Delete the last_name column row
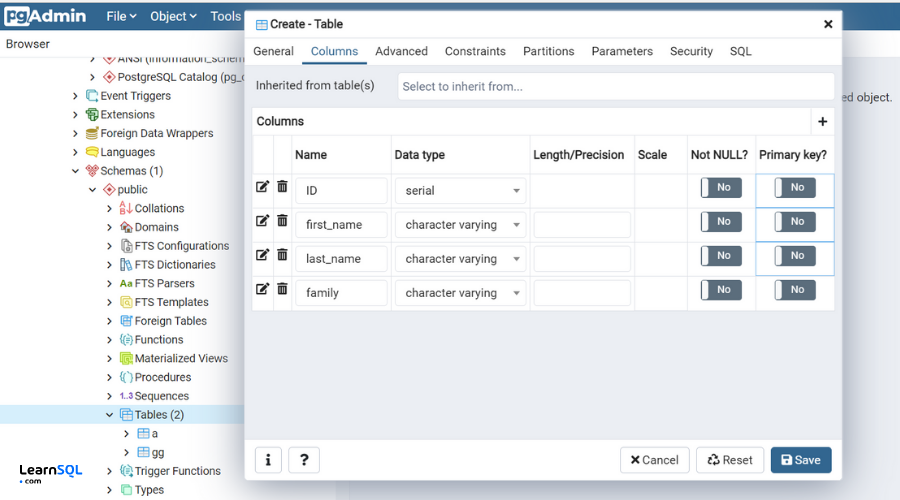 coord(282,254)
